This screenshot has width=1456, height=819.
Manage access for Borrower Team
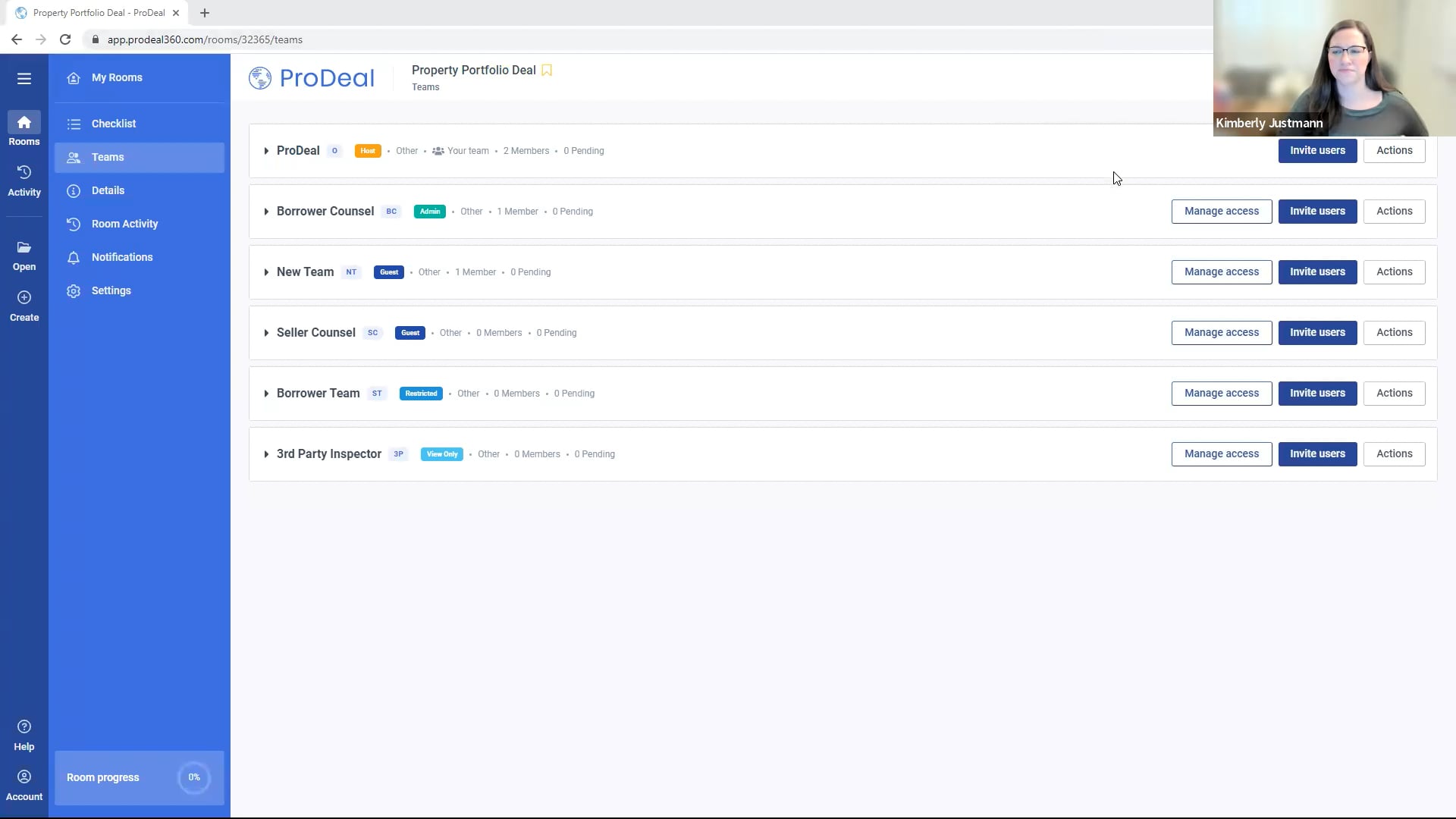coord(1221,393)
